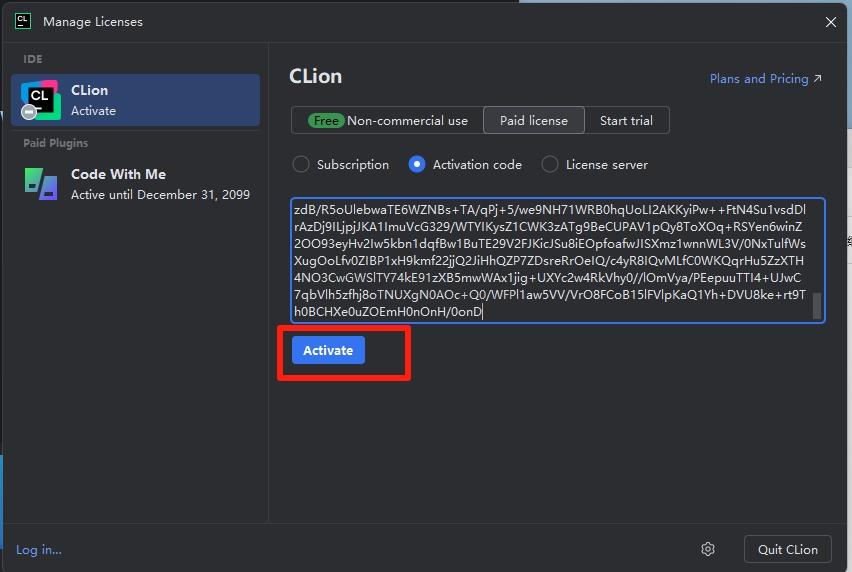Switch to the Start trial tab
This screenshot has height=572, width=852.
[626, 120]
